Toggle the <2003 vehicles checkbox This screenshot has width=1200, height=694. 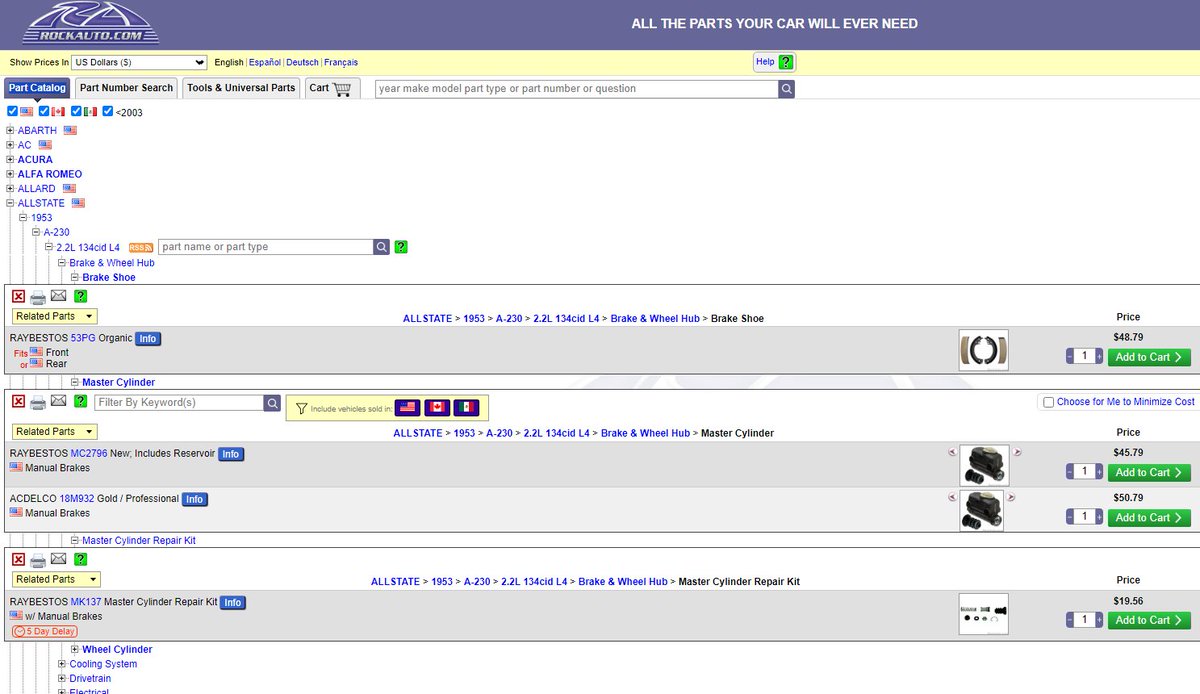point(108,111)
